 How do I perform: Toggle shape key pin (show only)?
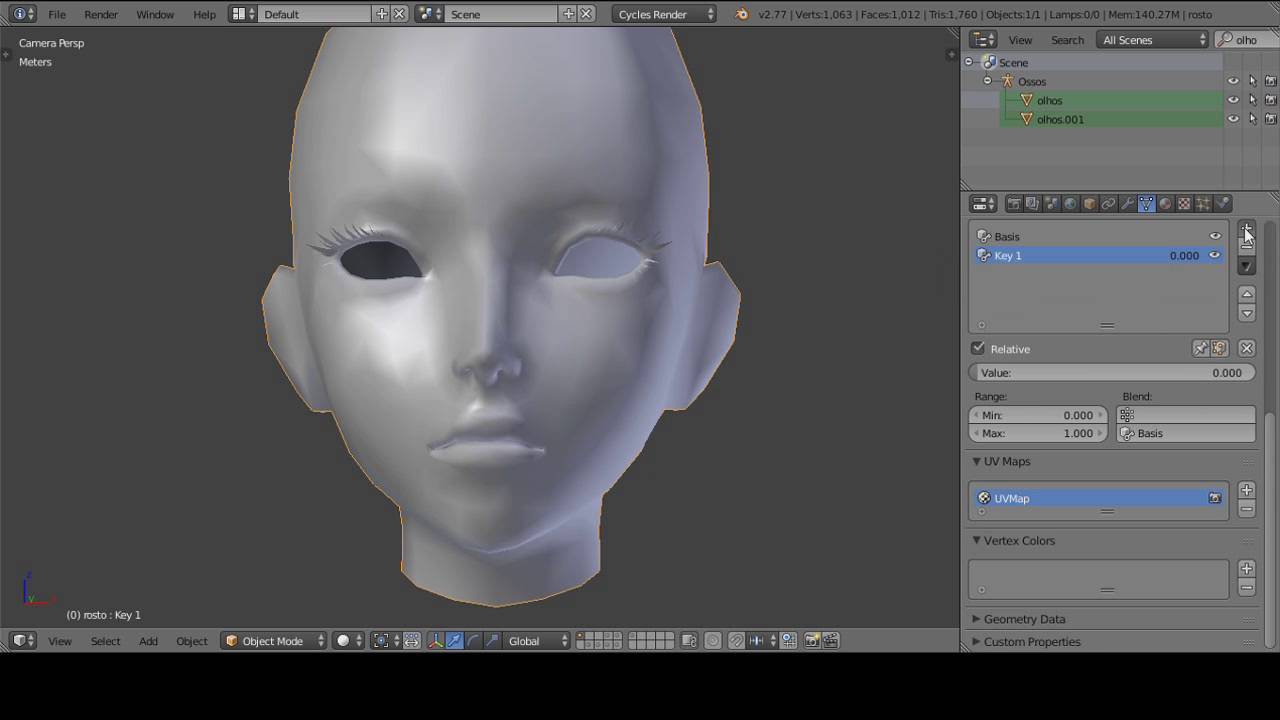pyautogui.click(x=1200, y=349)
